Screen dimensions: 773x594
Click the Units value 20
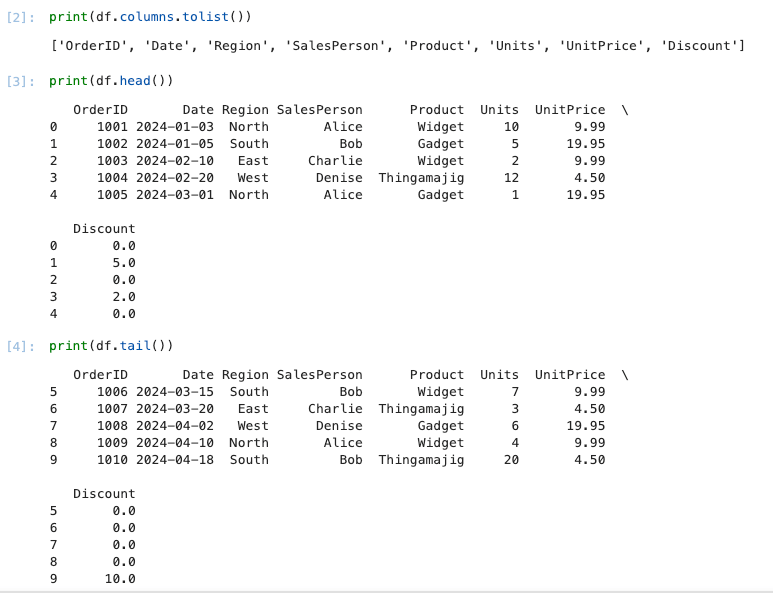pos(511,460)
